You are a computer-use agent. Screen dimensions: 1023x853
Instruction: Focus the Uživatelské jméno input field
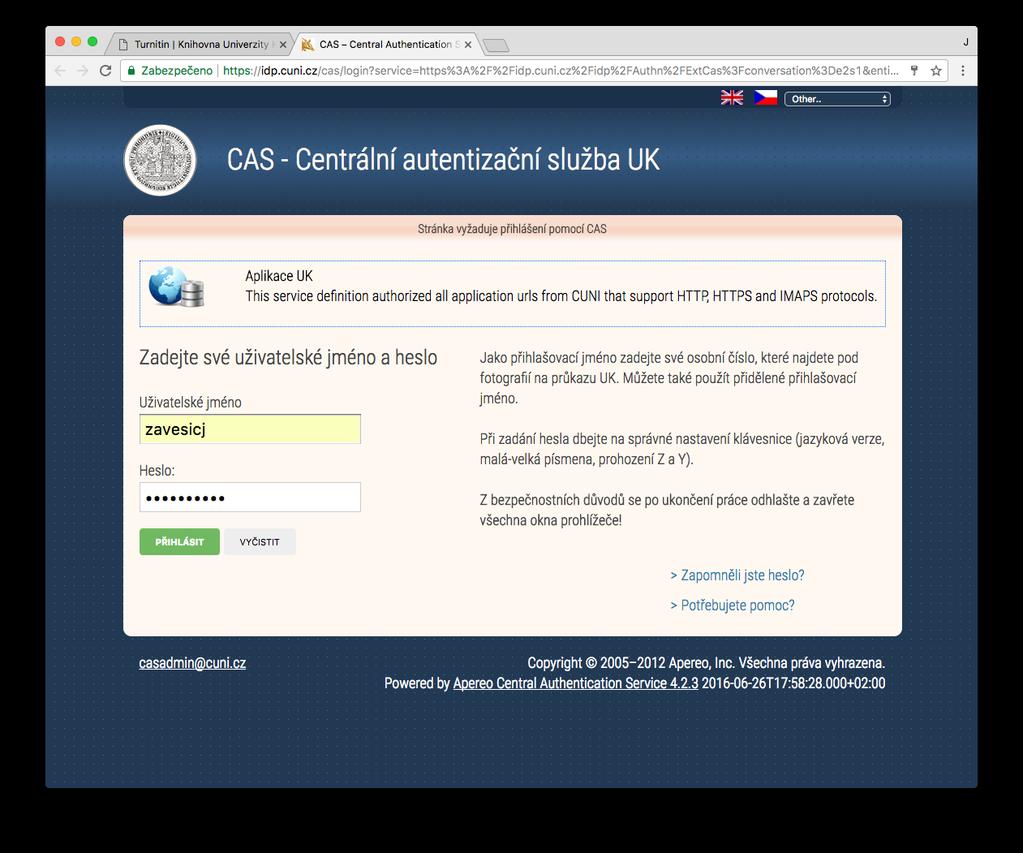[250, 429]
